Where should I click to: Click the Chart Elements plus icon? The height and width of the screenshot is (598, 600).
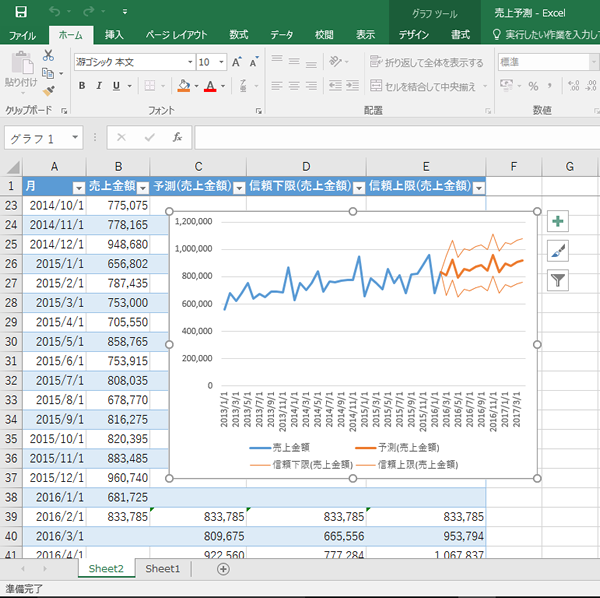(558, 221)
